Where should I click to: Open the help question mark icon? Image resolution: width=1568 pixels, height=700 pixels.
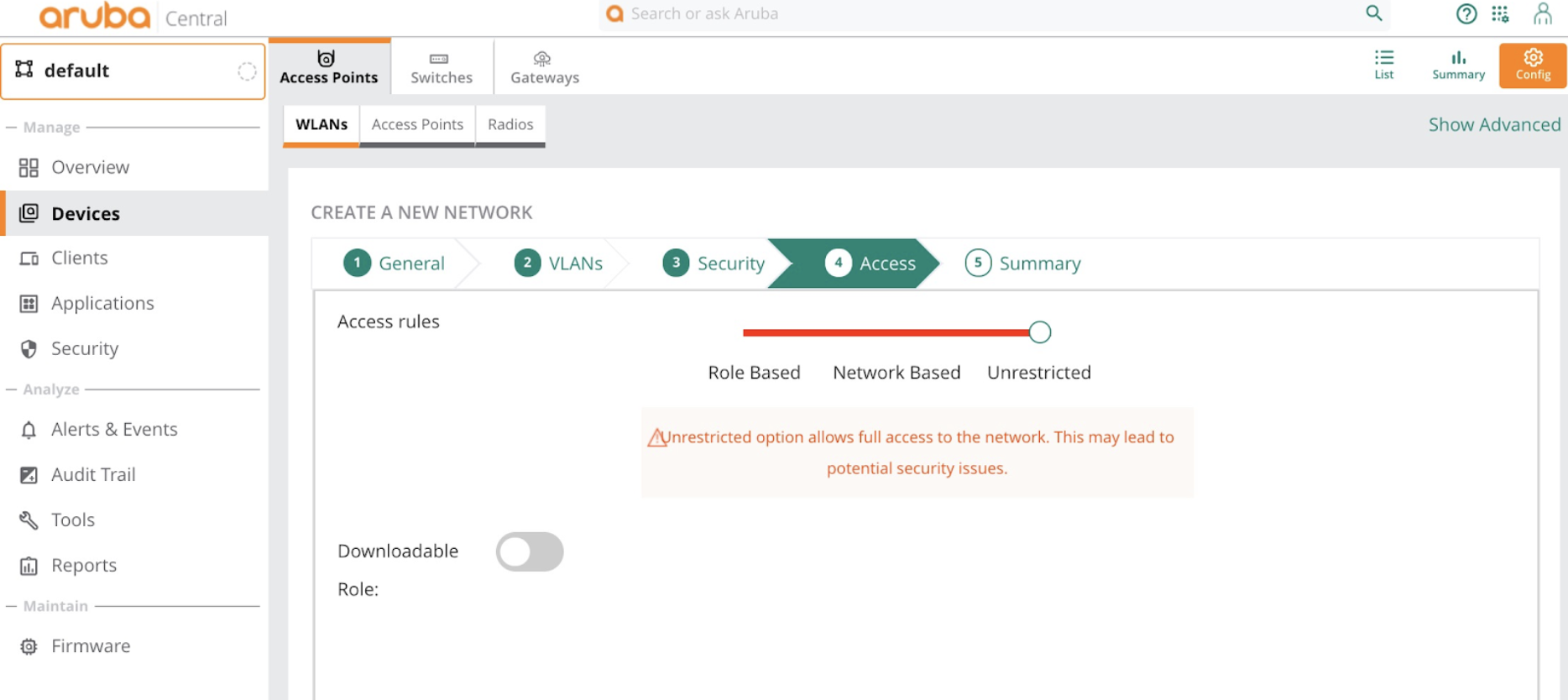[1466, 14]
